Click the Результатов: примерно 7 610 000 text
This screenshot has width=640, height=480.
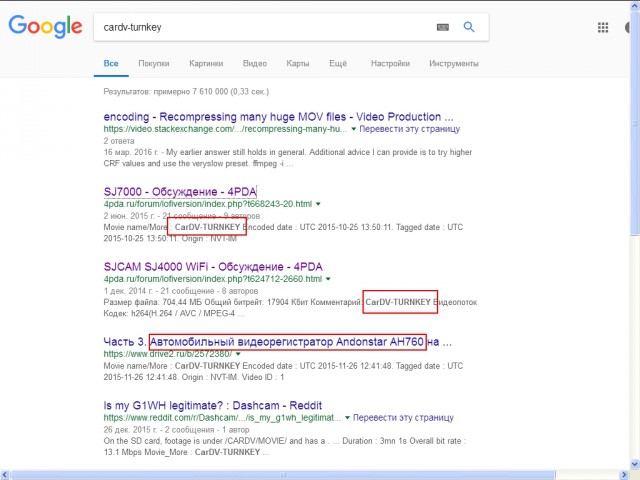click(x=186, y=91)
